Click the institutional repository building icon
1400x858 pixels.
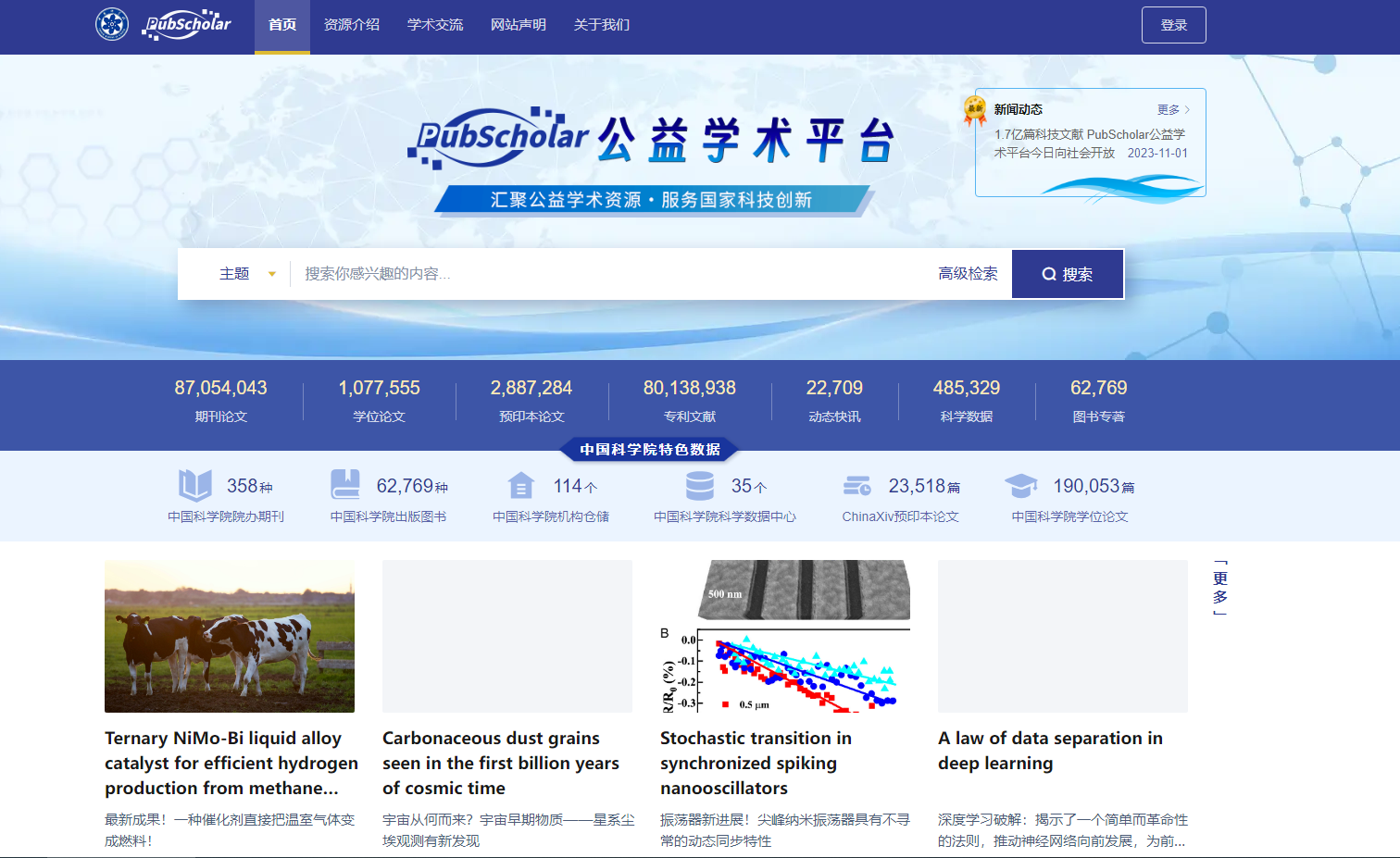point(521,485)
